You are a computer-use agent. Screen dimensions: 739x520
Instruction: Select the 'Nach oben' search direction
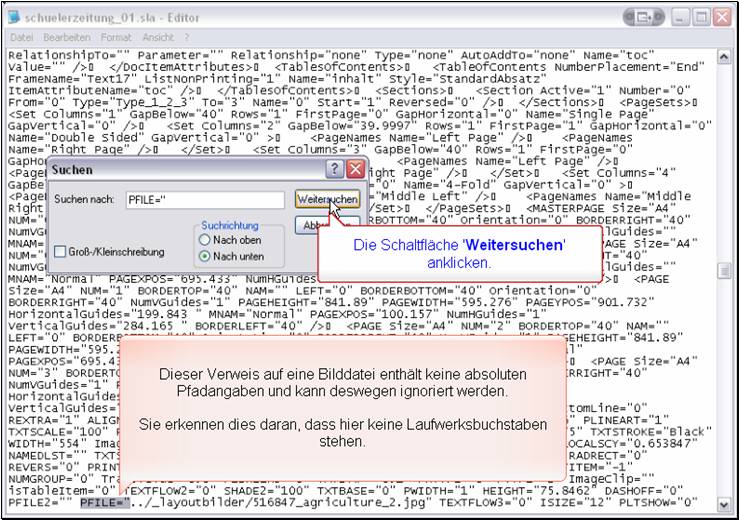[206, 240]
